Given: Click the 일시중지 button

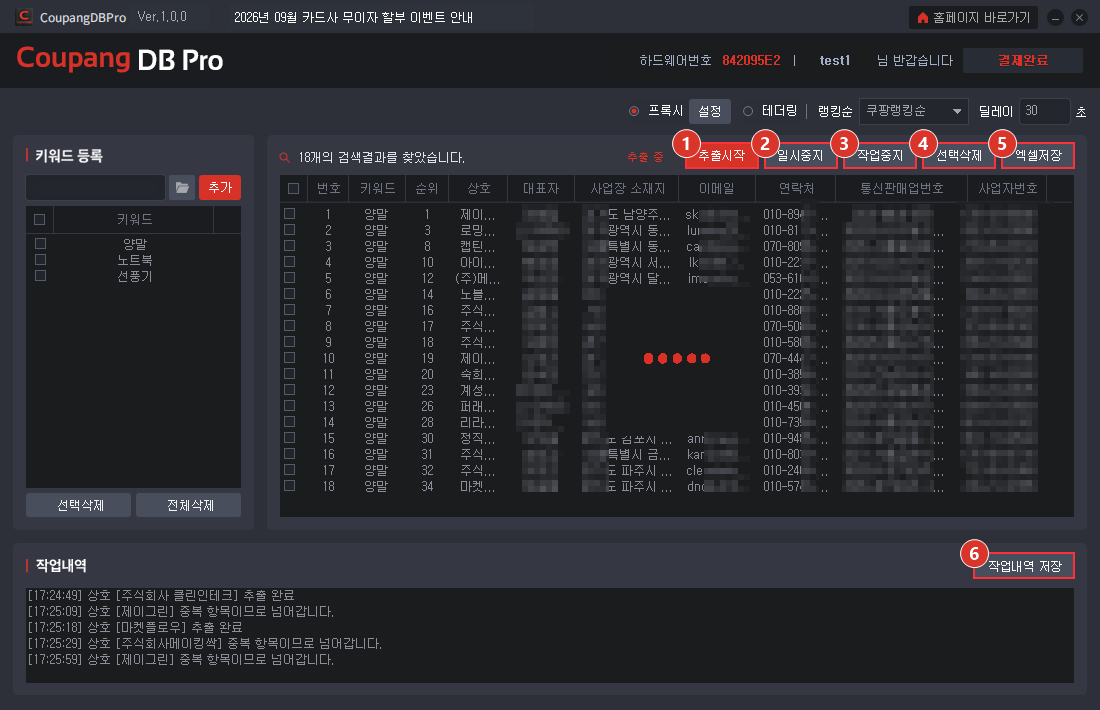Looking at the screenshot, I should tap(800, 155).
